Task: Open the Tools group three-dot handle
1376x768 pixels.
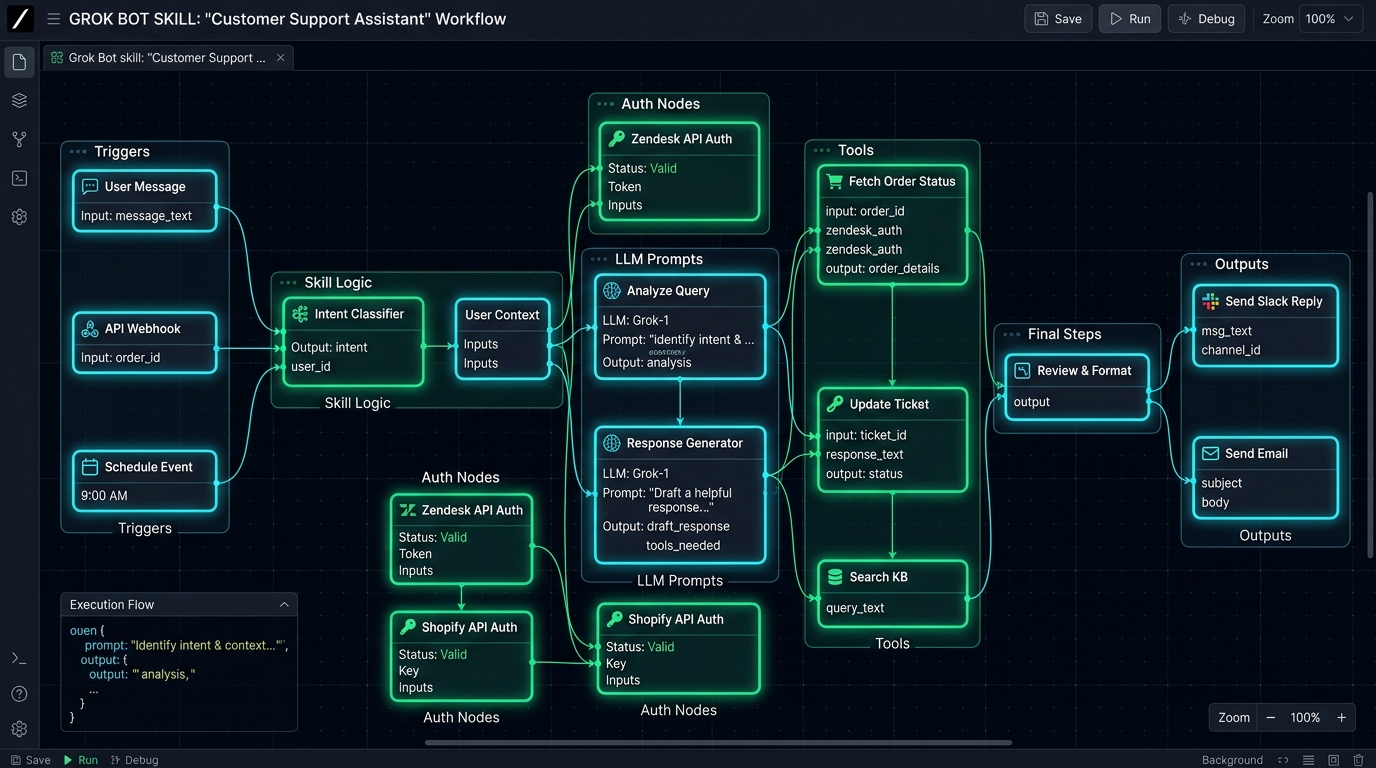Action: coord(822,151)
